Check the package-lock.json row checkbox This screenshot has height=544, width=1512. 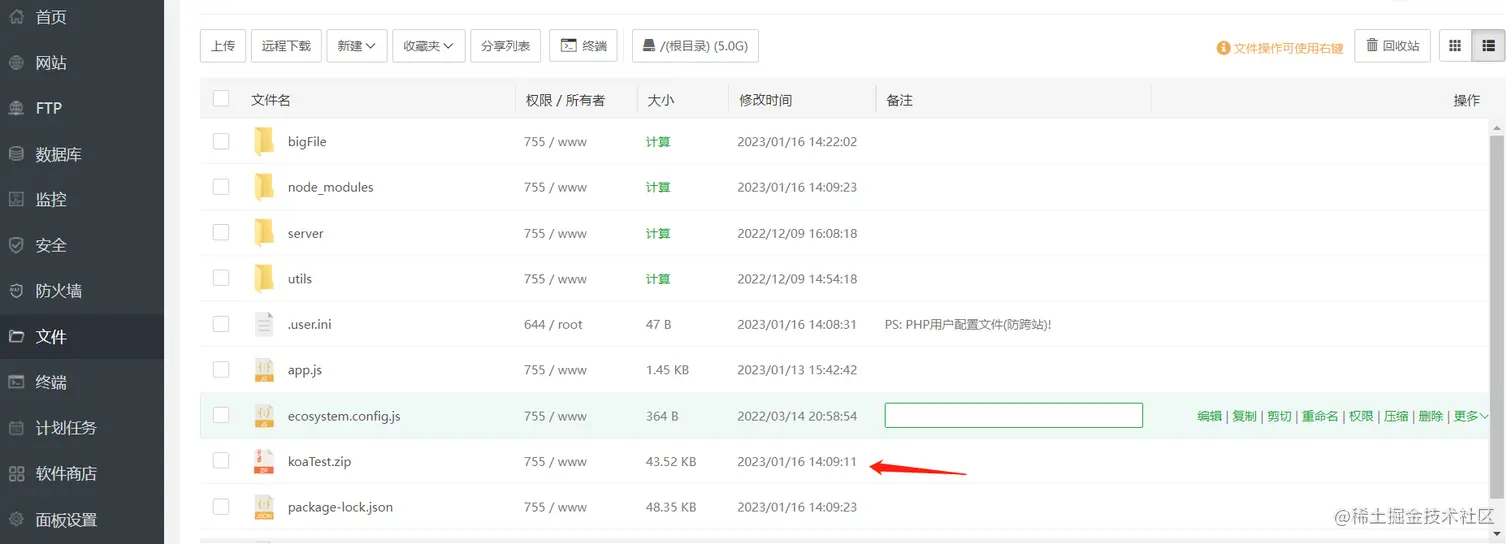pyautogui.click(x=221, y=507)
